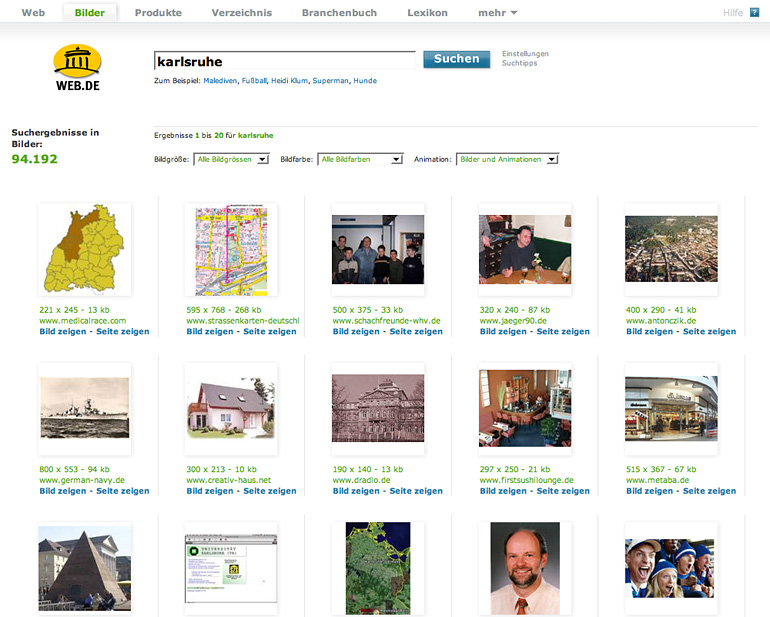This screenshot has height=617, width=770.
Task: Open the sepia palace building thumbnail
Action: tap(378, 408)
